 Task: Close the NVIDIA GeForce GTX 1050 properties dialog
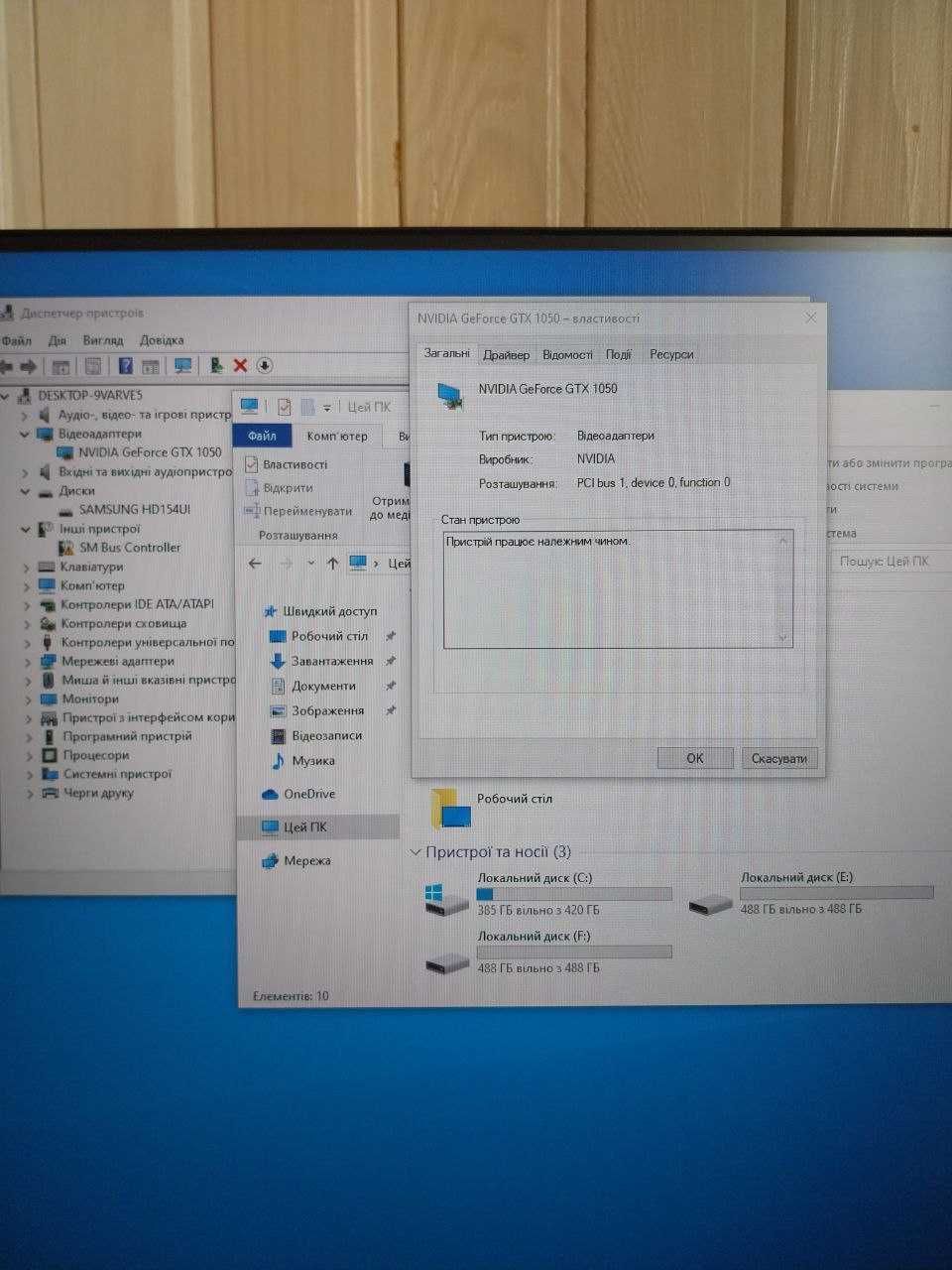[x=811, y=317]
